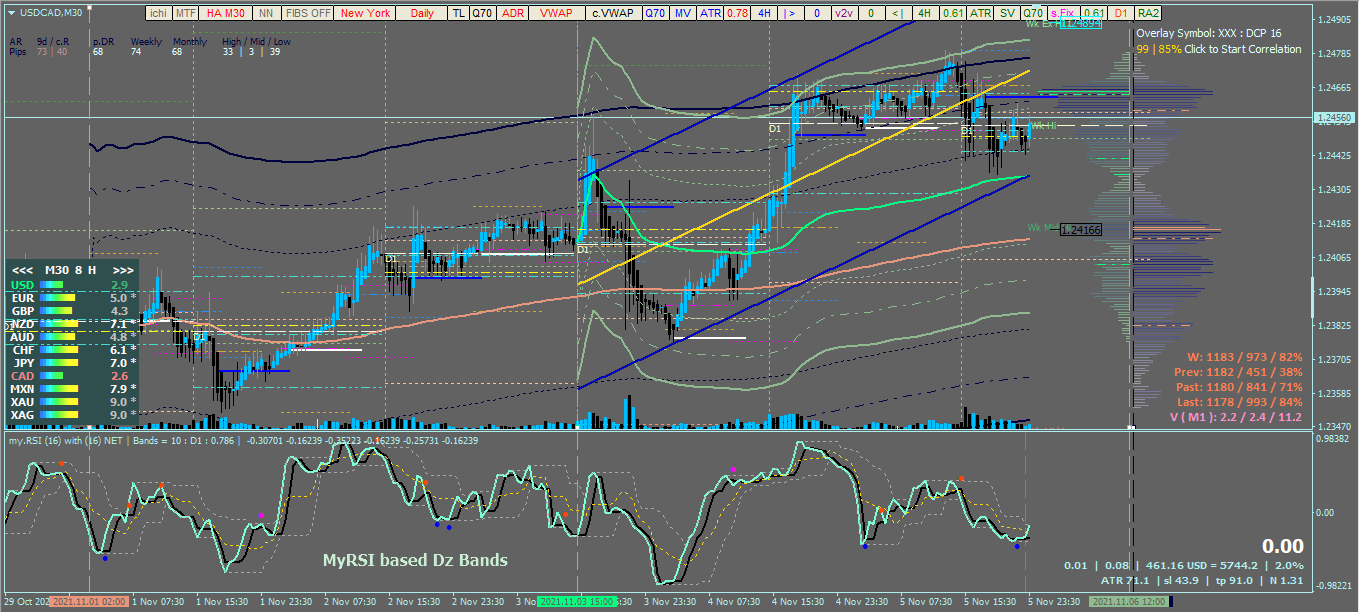Click the 1.24560 current price label
This screenshot has width=1360, height=612.
pyautogui.click(x=1333, y=118)
